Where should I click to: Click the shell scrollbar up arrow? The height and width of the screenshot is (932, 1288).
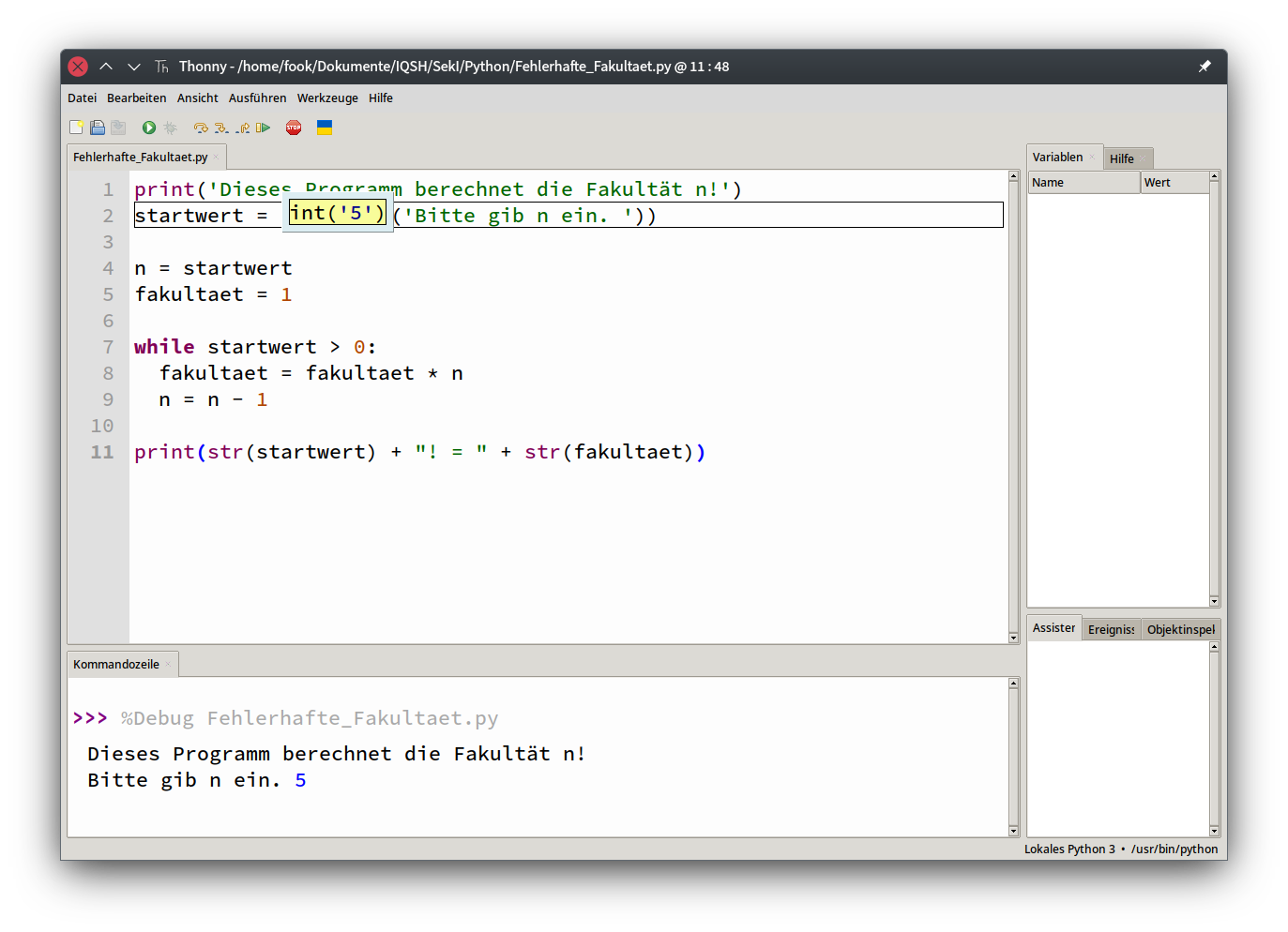point(1013,684)
